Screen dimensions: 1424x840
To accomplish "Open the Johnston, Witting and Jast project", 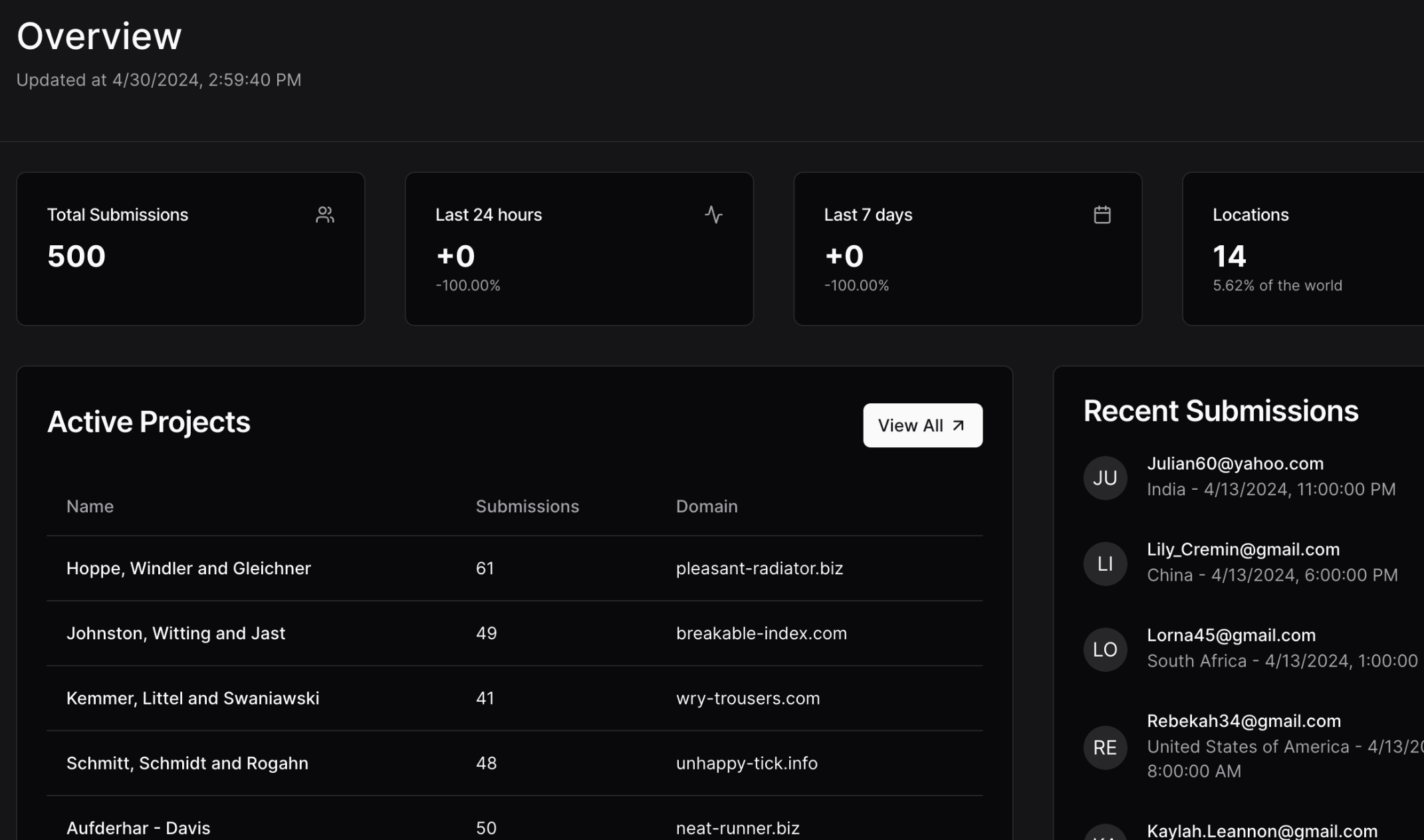I will coord(176,633).
